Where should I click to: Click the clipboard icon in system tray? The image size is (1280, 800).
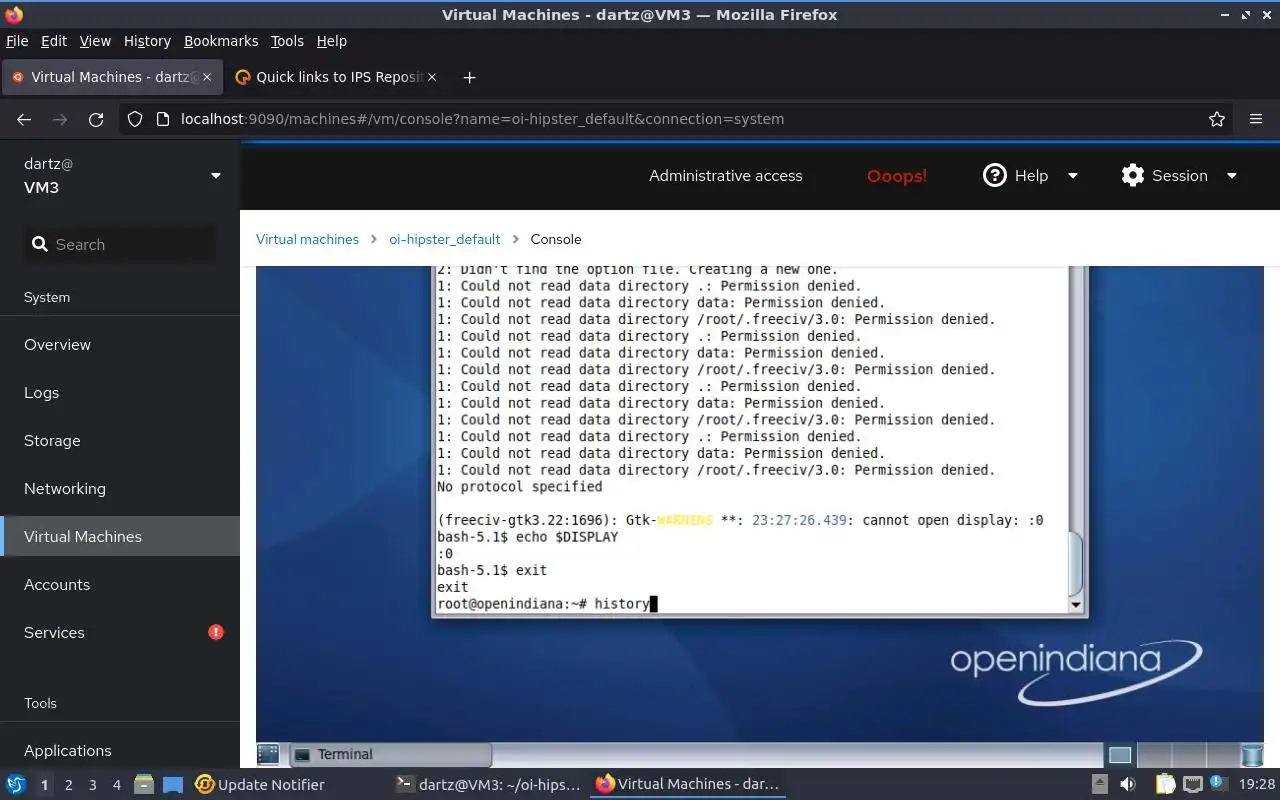click(1165, 784)
